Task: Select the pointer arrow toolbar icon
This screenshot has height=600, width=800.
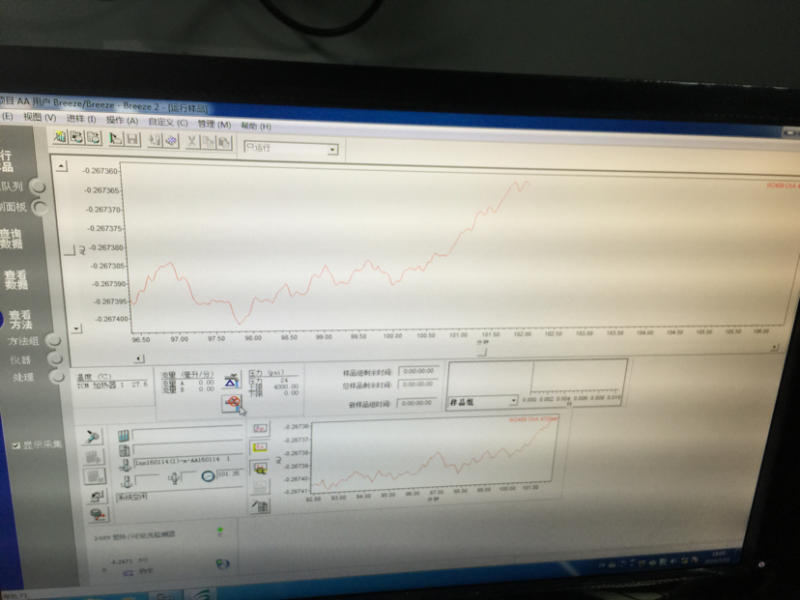Action: 115,139
